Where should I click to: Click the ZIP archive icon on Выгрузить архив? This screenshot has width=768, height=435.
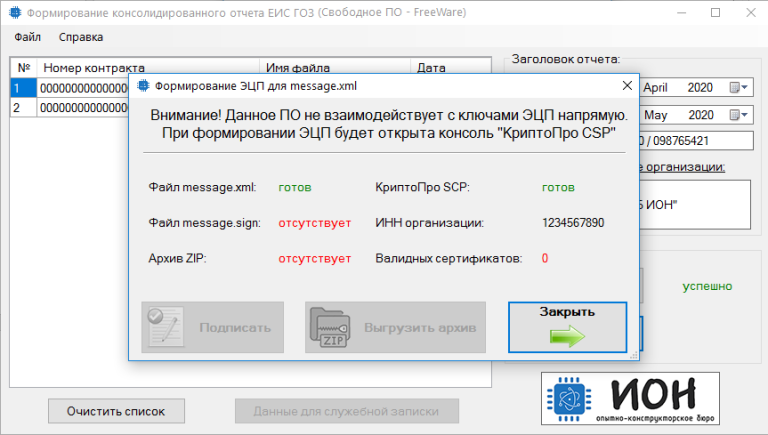click(330, 327)
